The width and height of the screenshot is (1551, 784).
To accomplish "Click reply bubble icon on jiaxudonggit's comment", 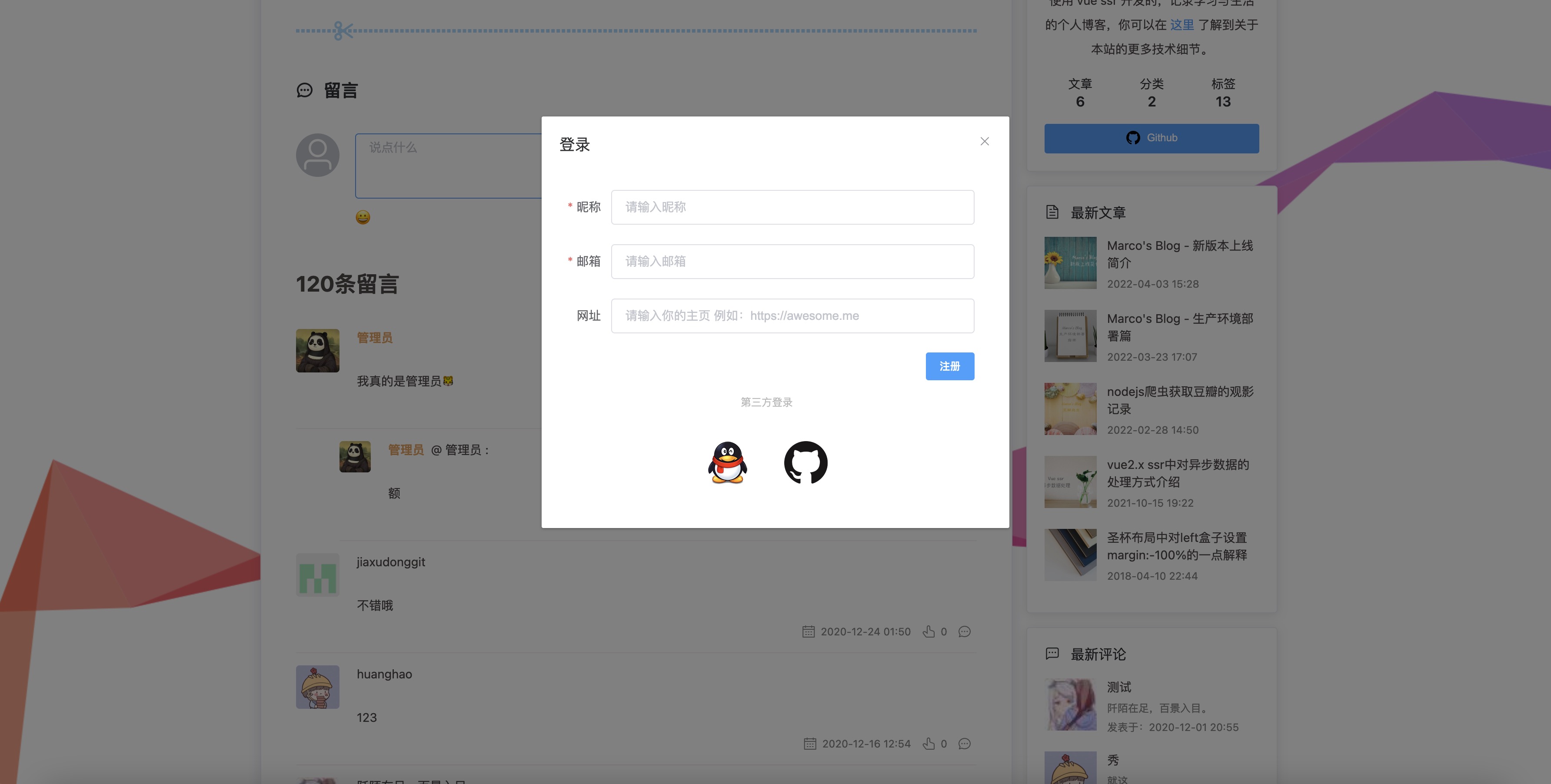I will click(x=965, y=631).
